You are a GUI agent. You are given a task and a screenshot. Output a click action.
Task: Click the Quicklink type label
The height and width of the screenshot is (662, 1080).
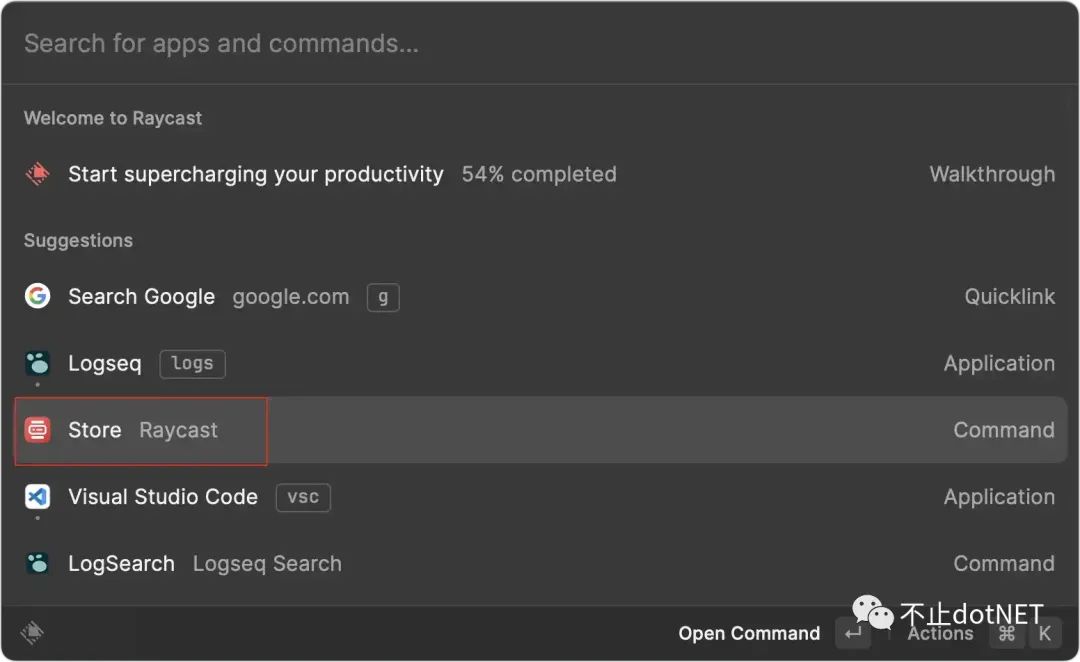[1009, 297]
